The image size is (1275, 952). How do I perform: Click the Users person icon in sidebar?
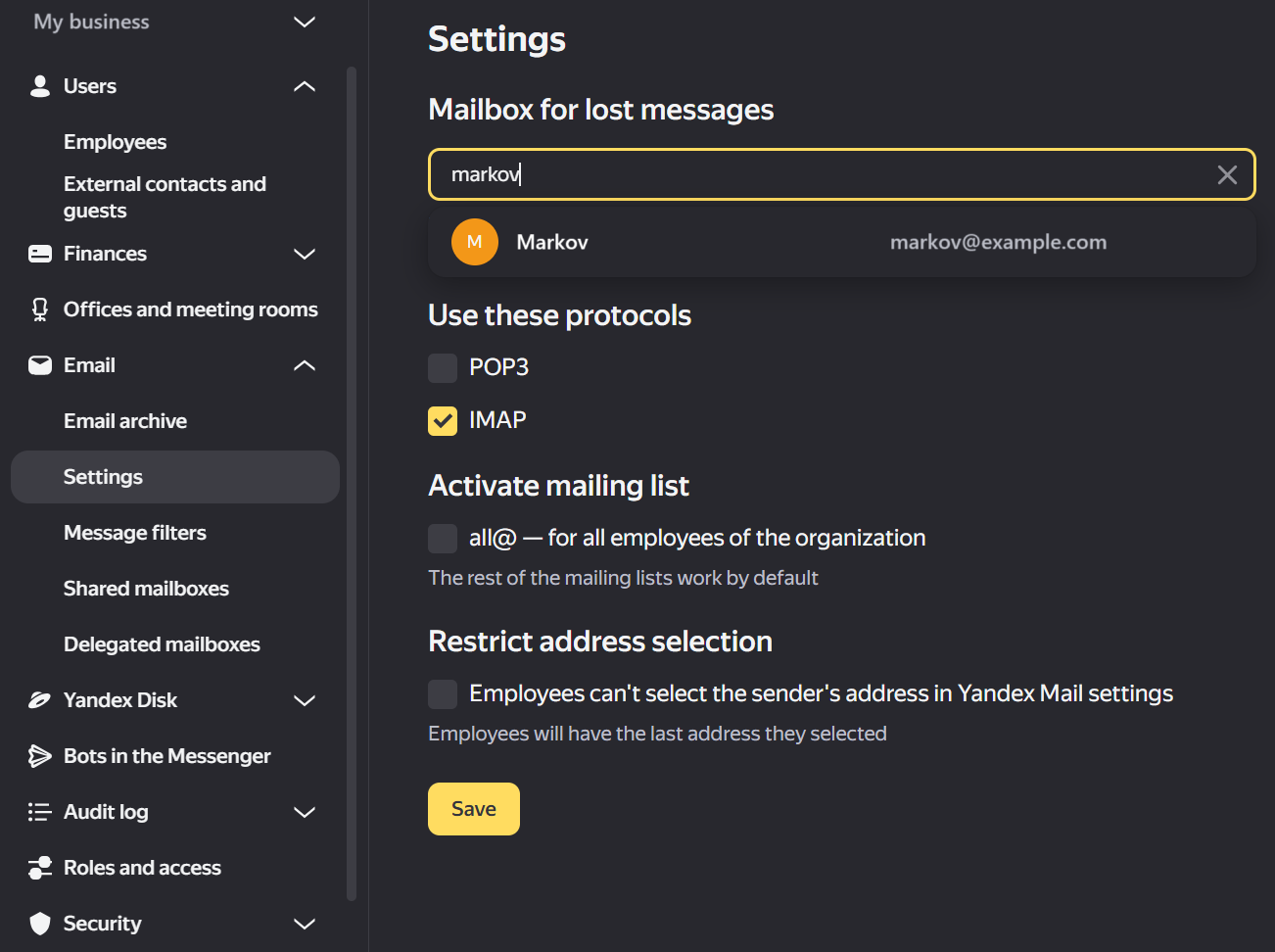(x=40, y=86)
